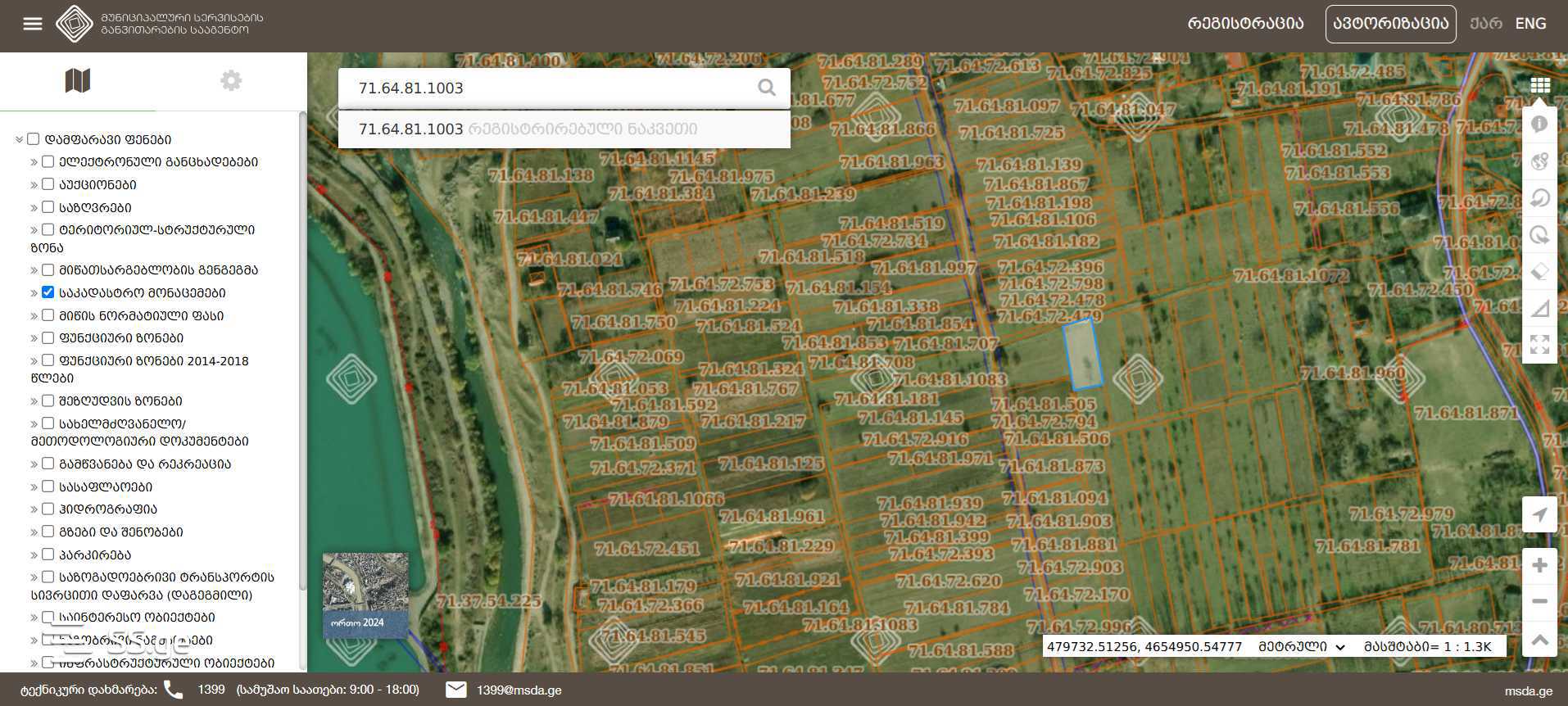Click the ორთო 2024 basemap thumbnail
Viewport: 1568px width, 706px height.
[x=365, y=595]
